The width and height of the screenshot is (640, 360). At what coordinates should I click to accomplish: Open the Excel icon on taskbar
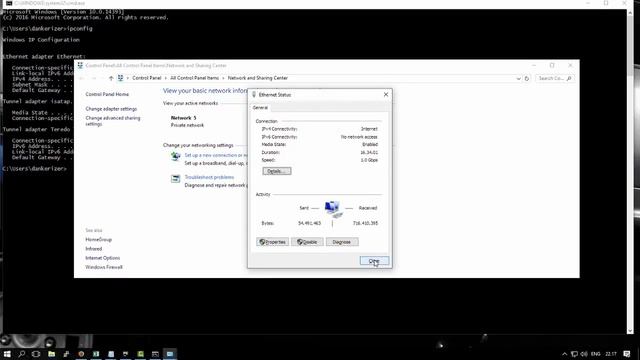tap(96, 353)
